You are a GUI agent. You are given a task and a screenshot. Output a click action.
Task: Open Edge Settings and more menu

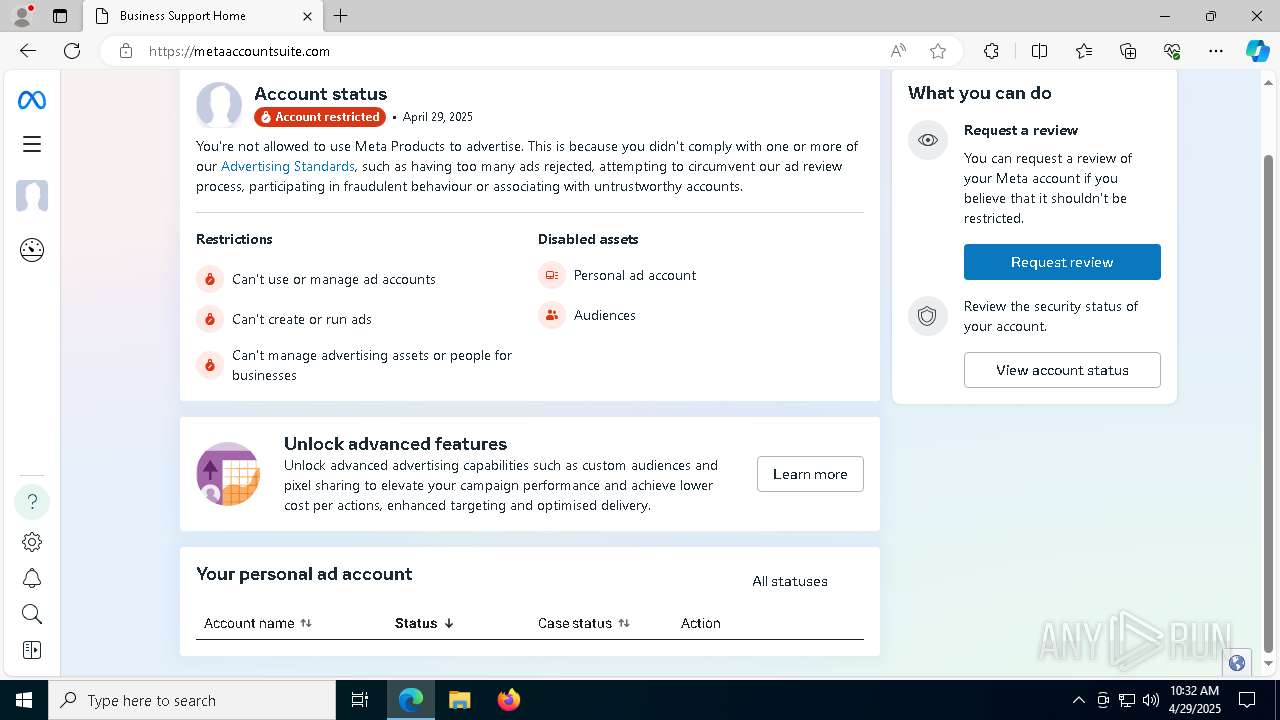click(1216, 51)
